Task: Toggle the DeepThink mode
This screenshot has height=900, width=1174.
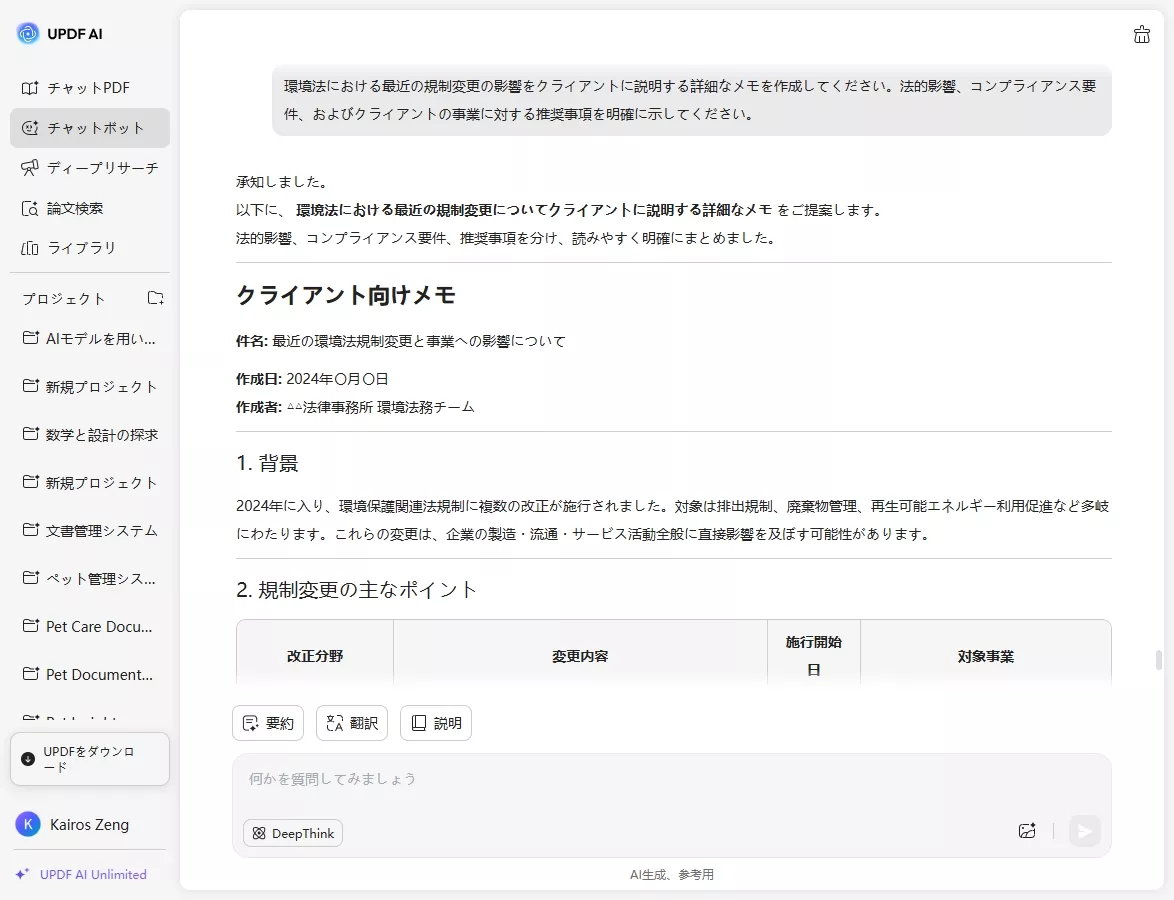Action: pyautogui.click(x=292, y=832)
